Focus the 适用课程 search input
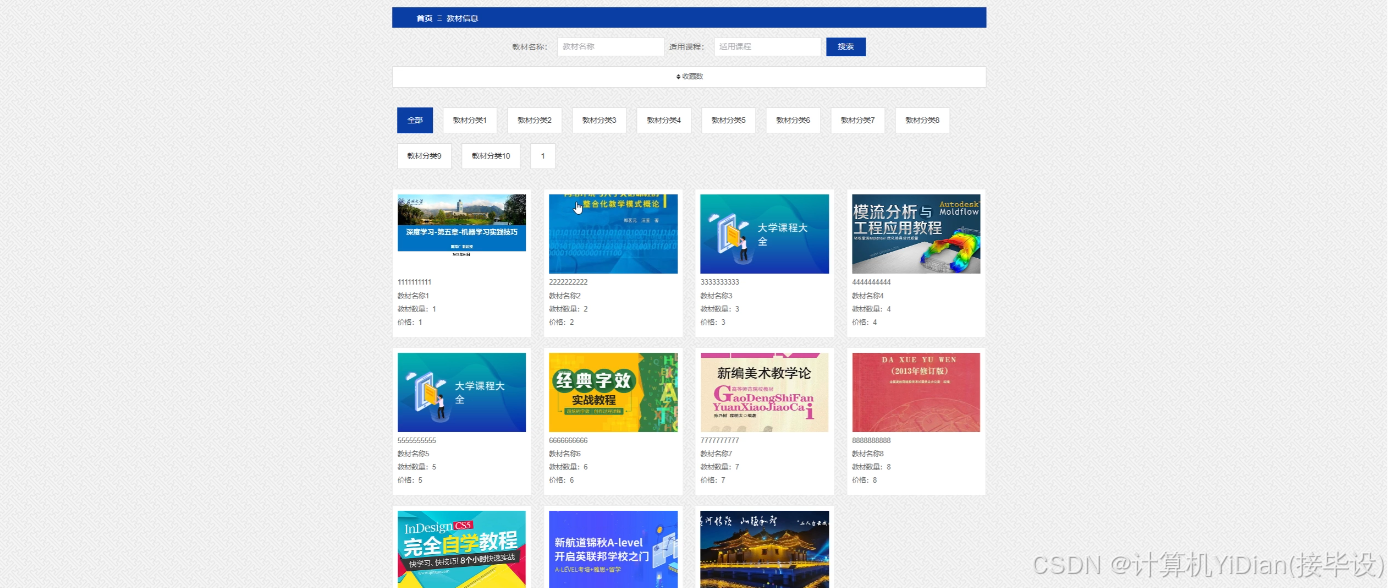 (x=767, y=47)
